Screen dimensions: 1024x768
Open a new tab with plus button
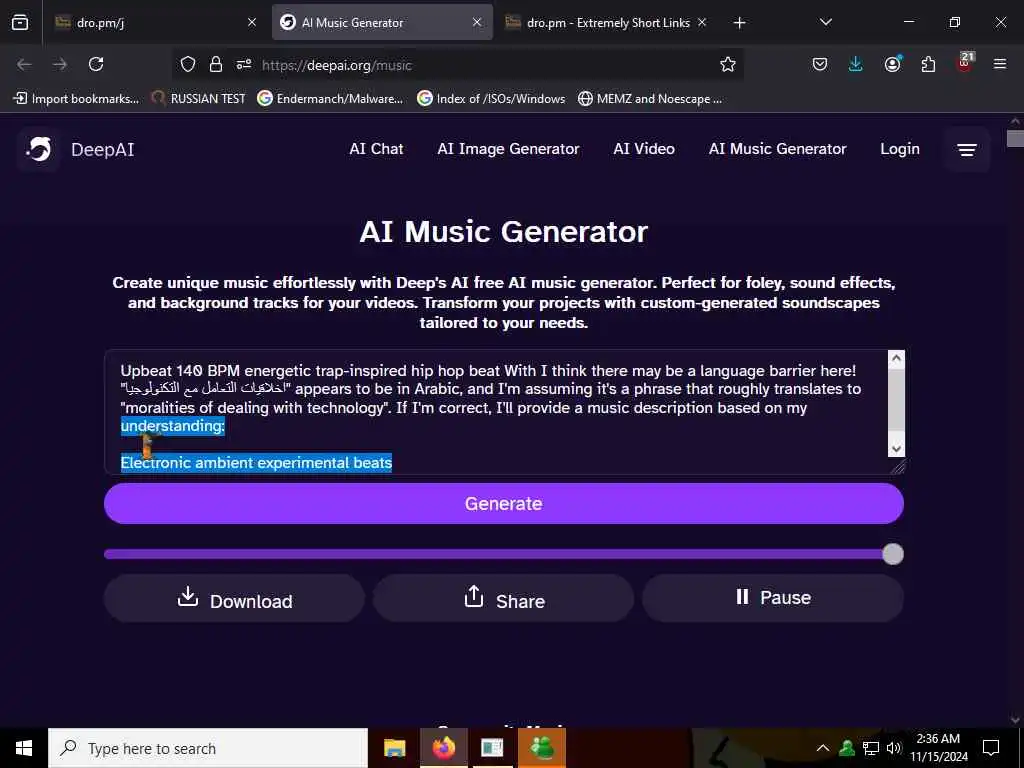point(739,23)
